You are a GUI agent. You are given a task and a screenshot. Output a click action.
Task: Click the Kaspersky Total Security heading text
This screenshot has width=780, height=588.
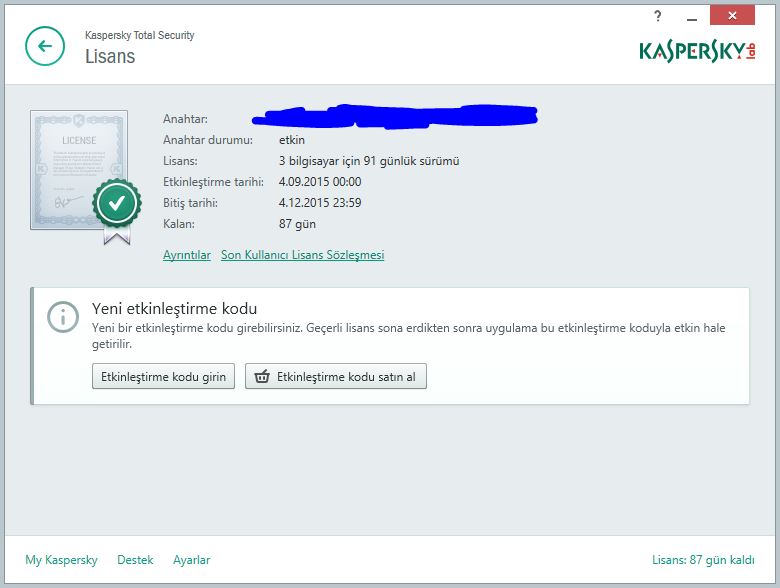[139, 35]
